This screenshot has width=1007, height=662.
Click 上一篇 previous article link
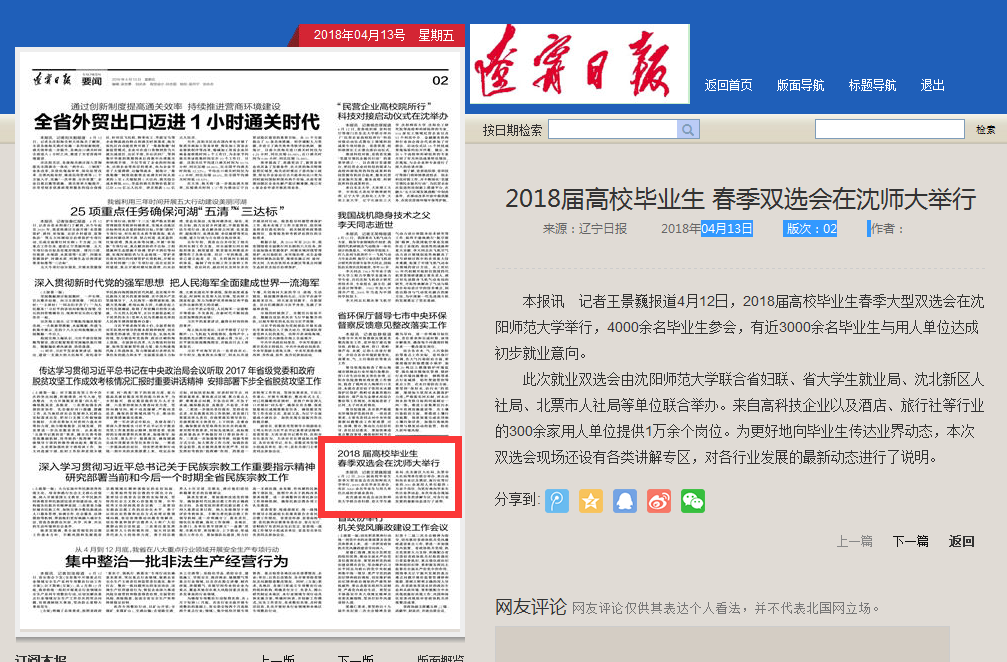(854, 541)
